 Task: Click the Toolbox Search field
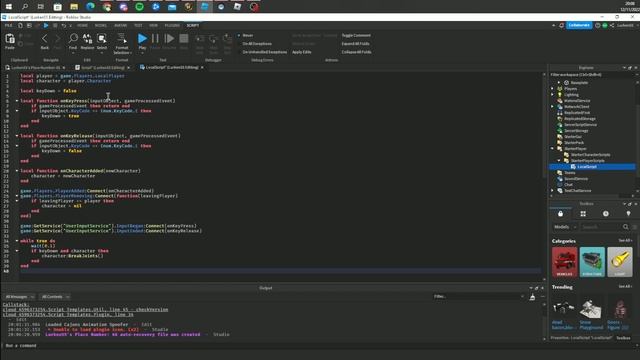(x=601, y=227)
